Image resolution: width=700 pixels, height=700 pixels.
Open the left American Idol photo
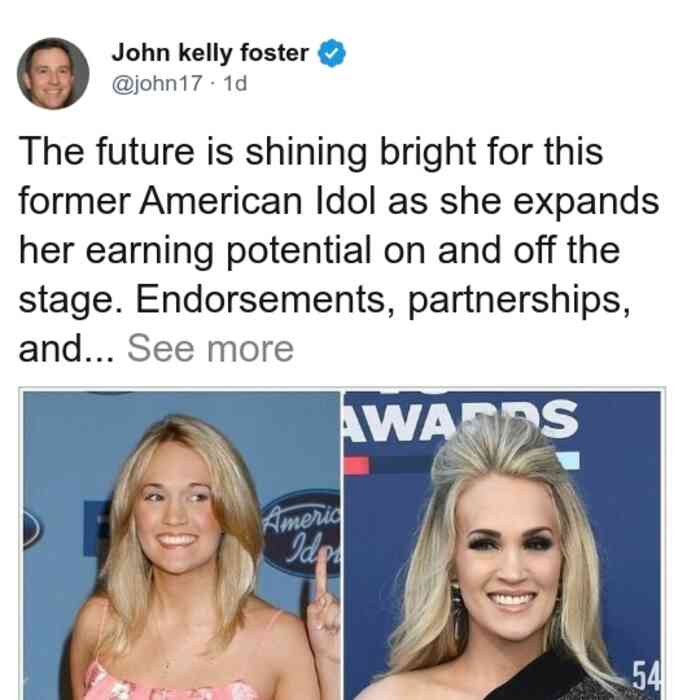tap(182, 545)
